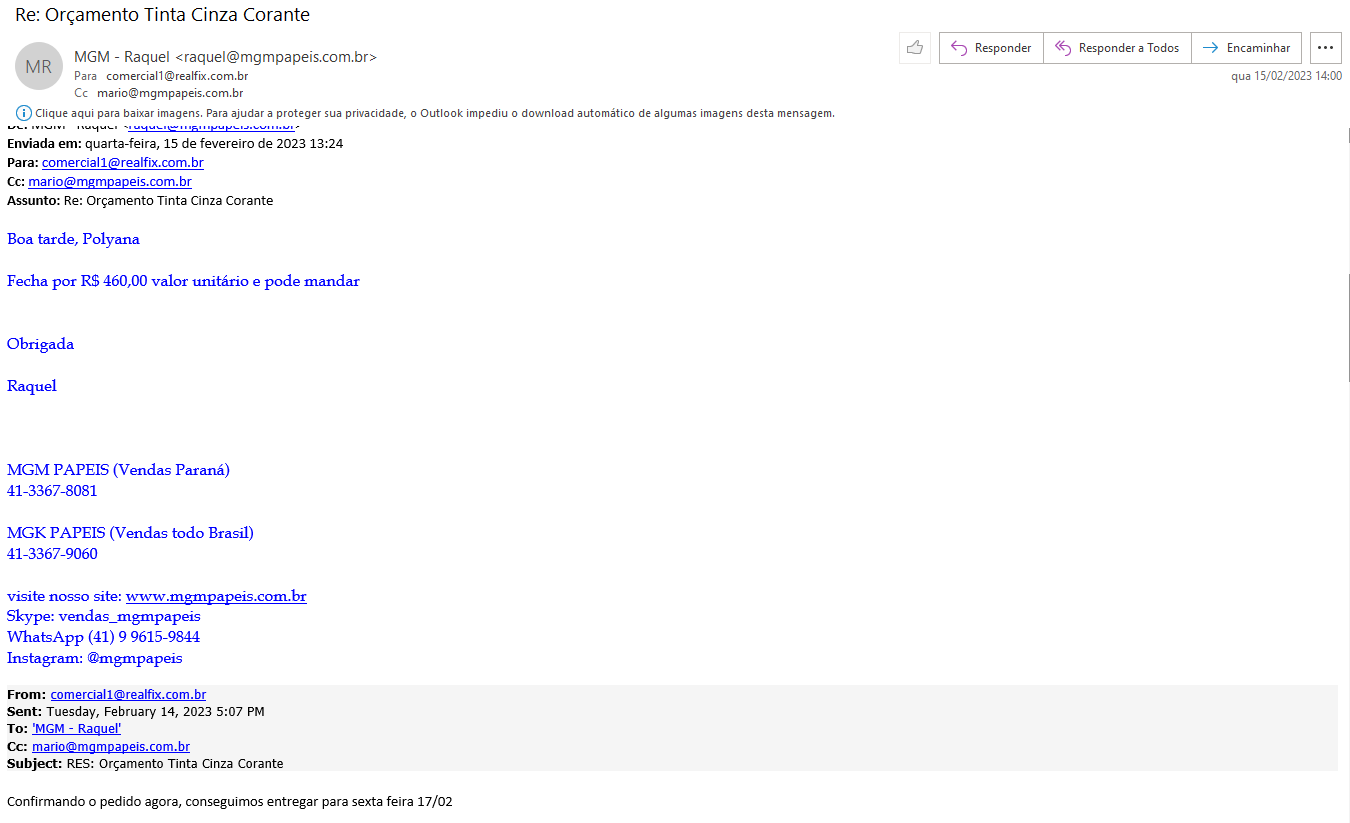Click the reply arrow icon on Responder
This screenshot has height=823, width=1350.
[x=958, y=48]
